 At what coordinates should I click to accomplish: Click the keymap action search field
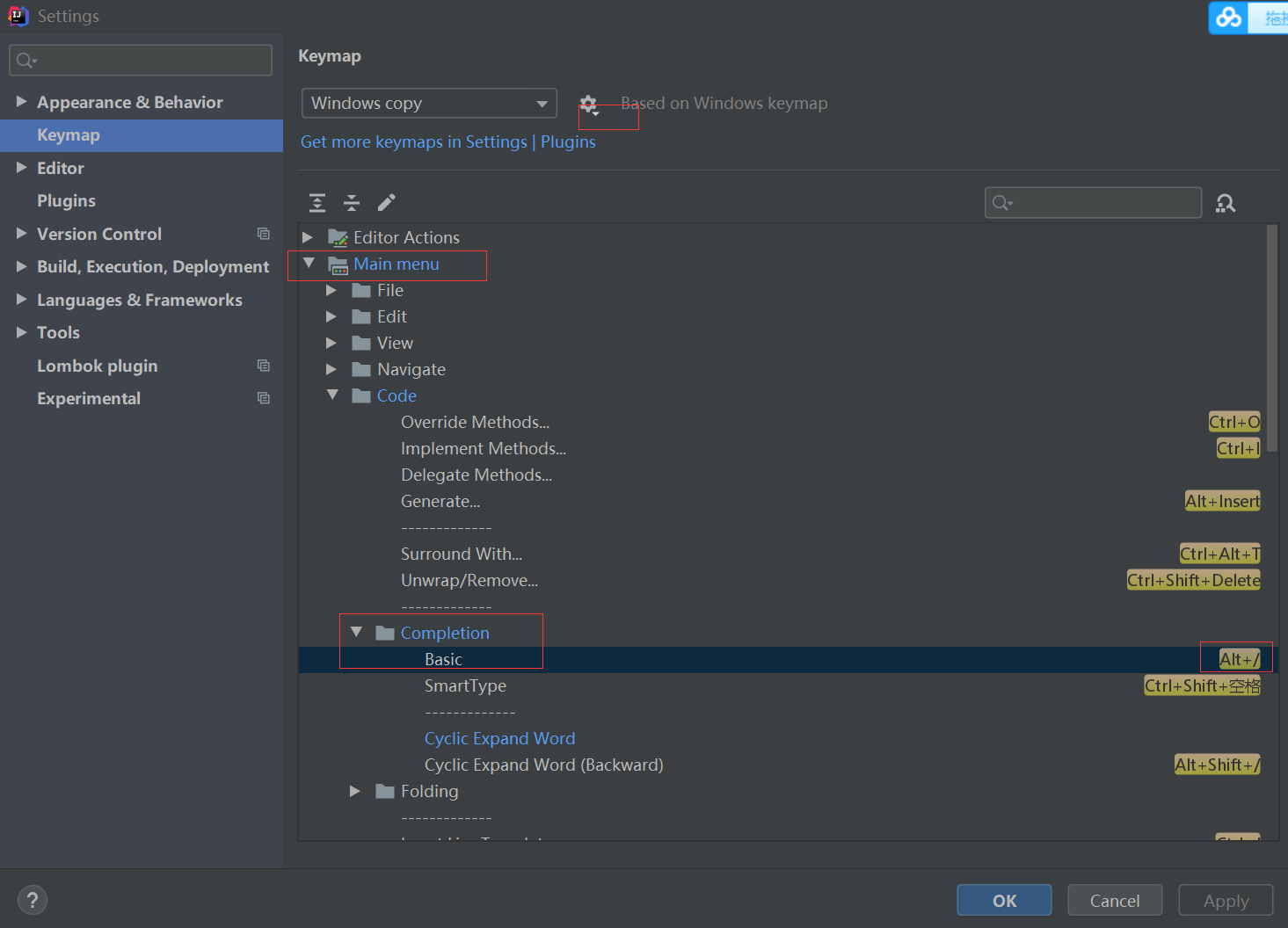(x=1093, y=203)
